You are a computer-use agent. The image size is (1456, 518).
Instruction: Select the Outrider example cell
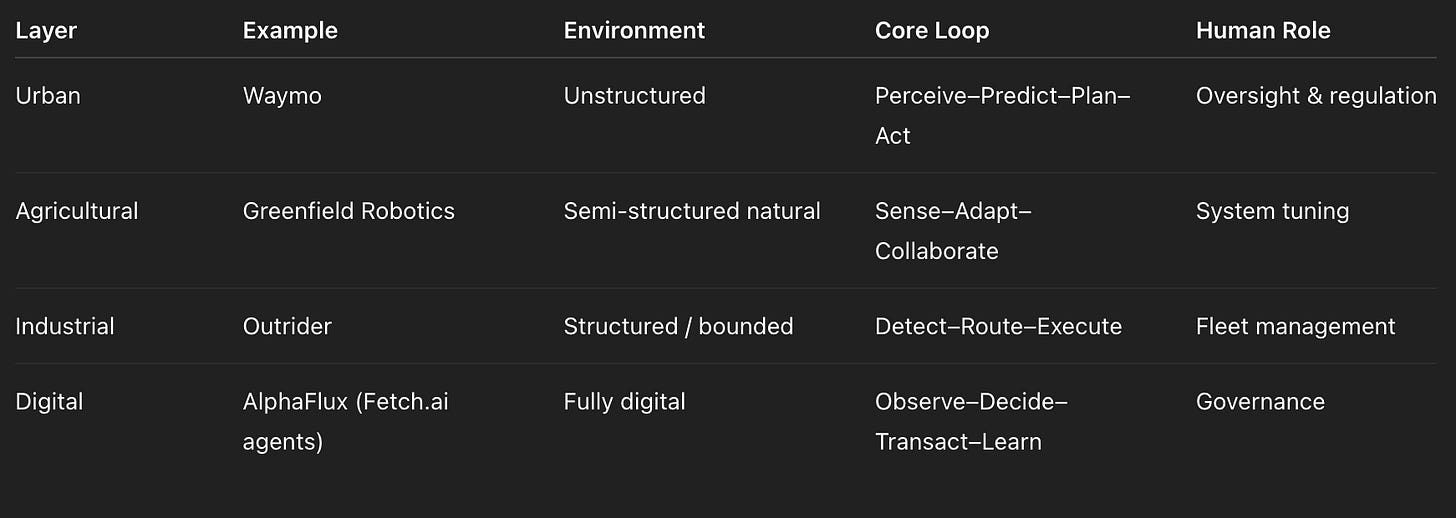[x=287, y=326]
